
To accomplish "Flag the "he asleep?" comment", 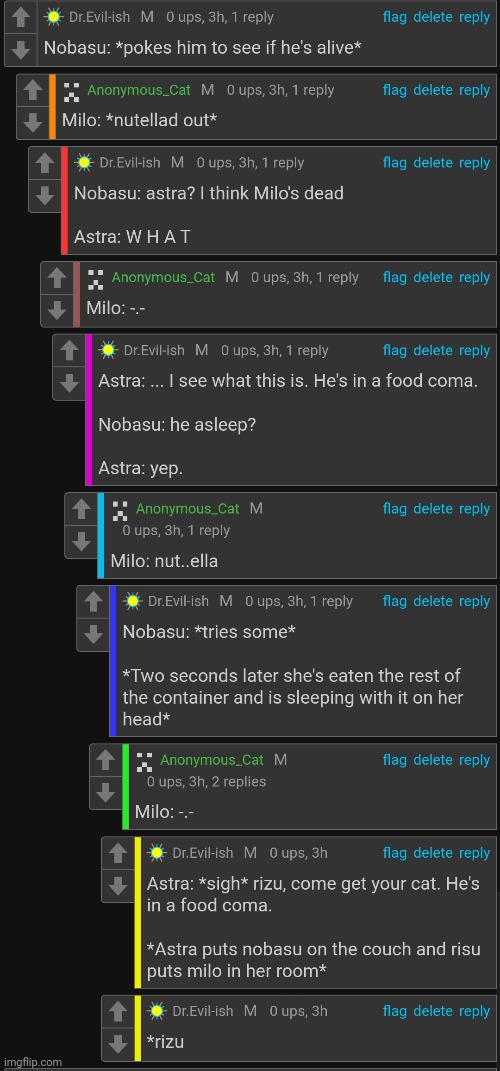I will point(394,350).
